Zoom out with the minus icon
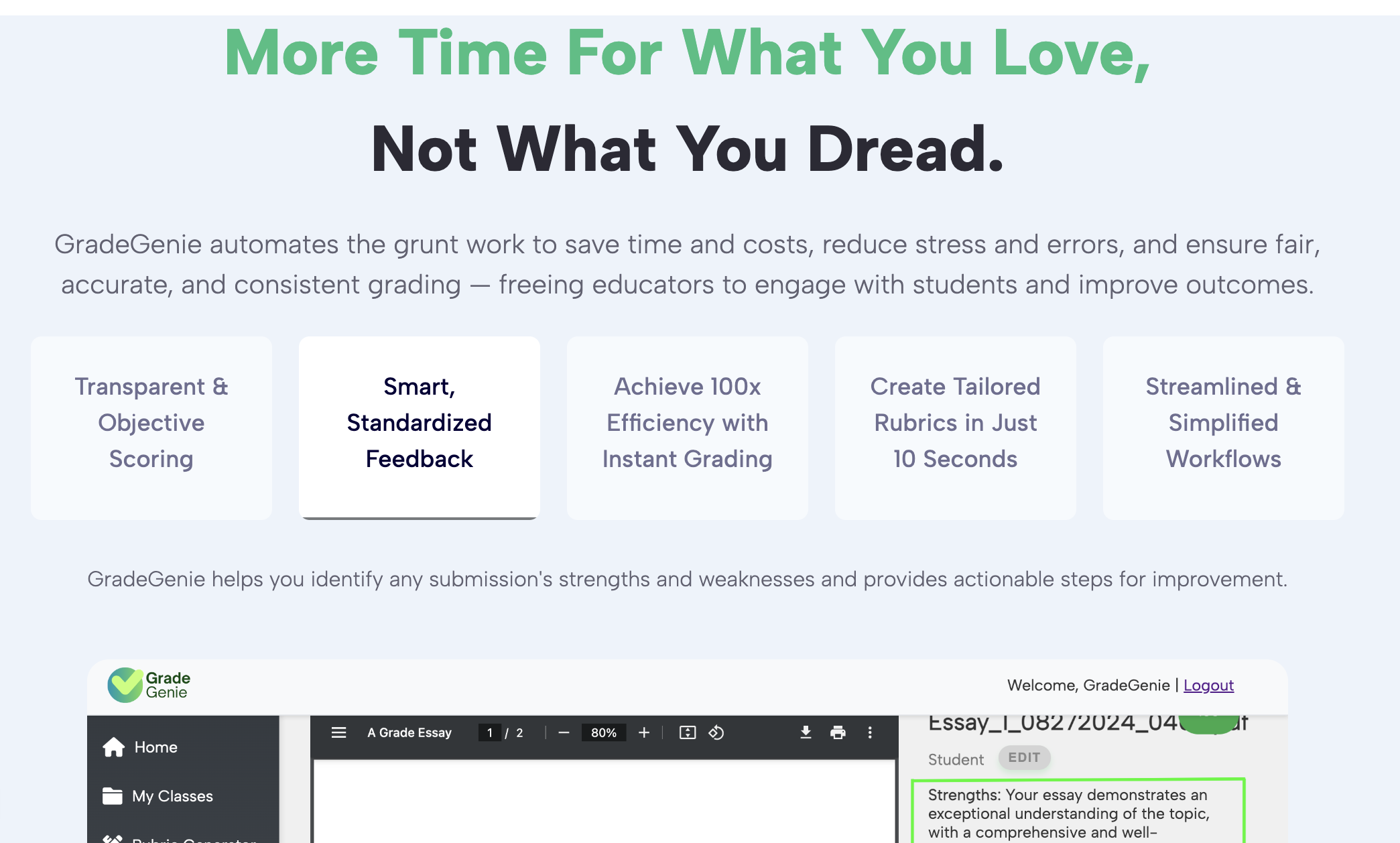1400x843 pixels. pos(564,732)
